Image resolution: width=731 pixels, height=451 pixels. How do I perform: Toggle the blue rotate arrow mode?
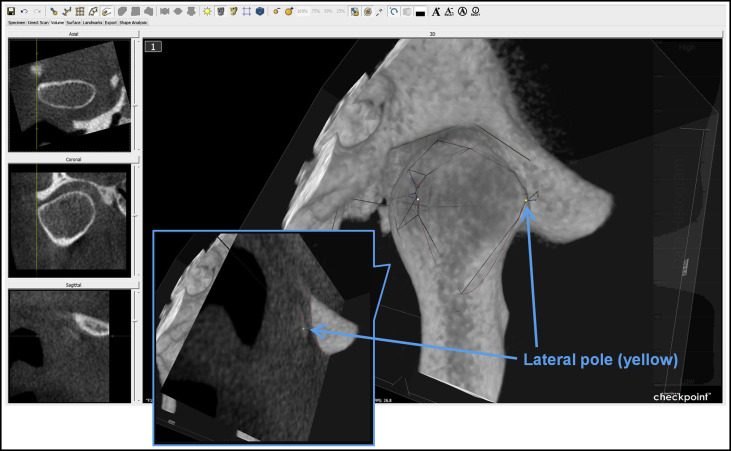(393, 11)
